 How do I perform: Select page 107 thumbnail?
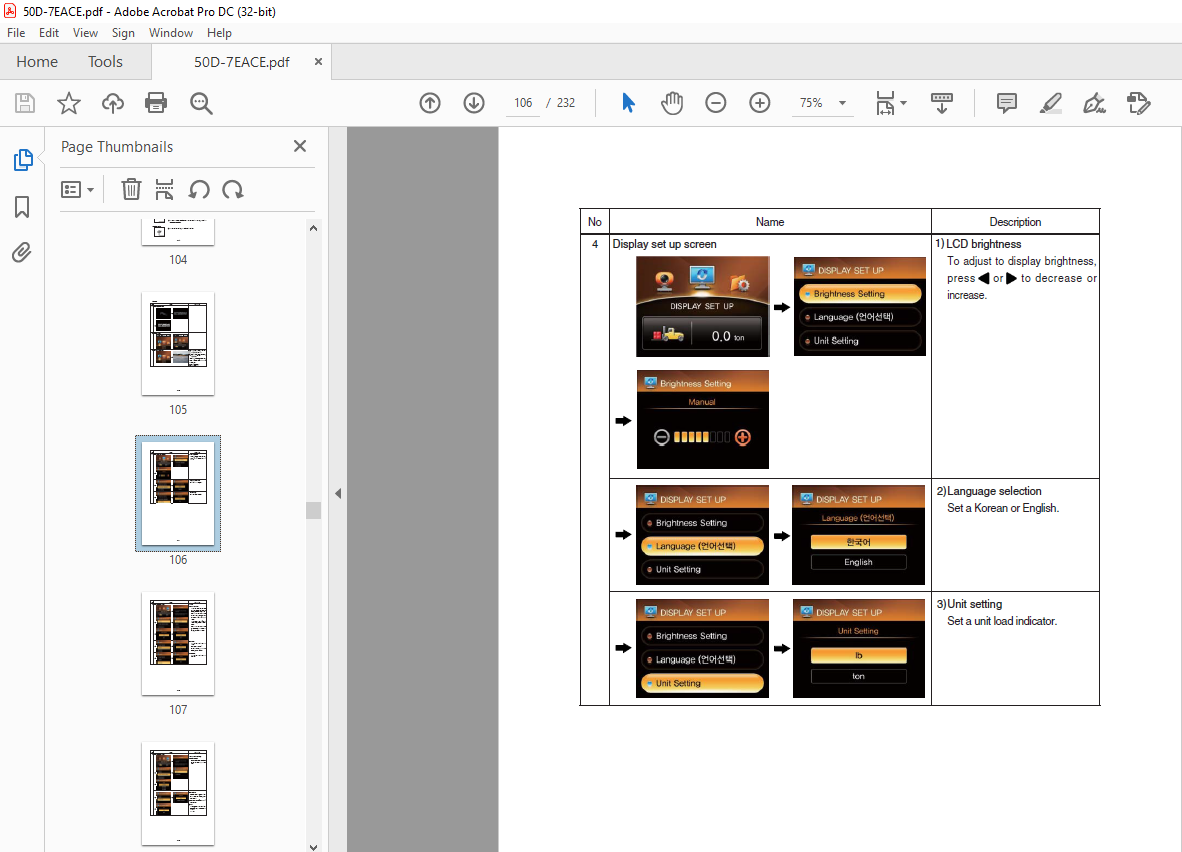(x=178, y=643)
